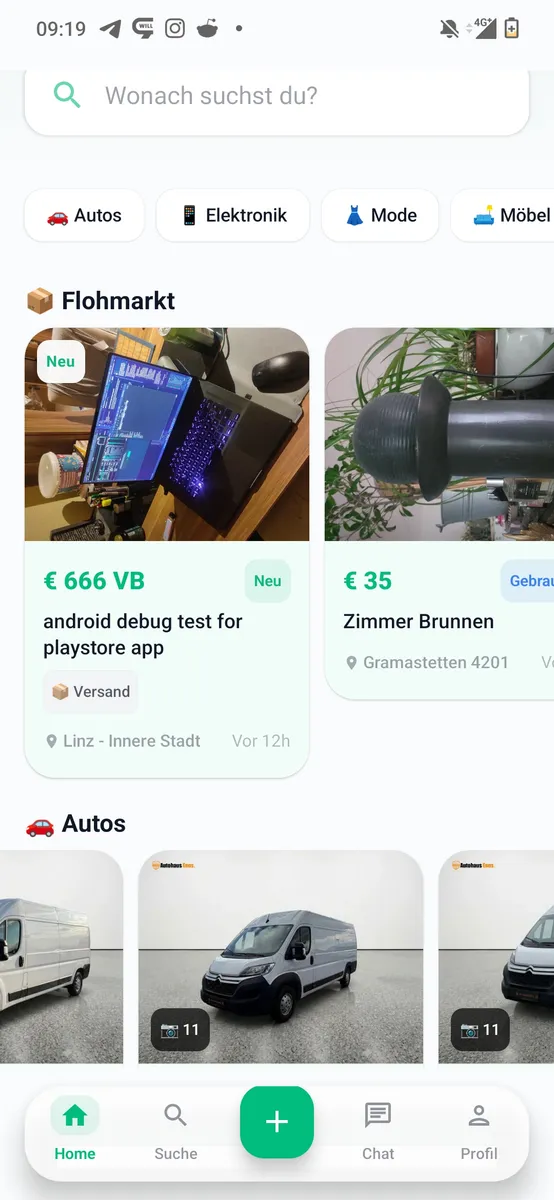554x1200 pixels.
Task: Tap the magnifier icon in search bar
Action: click(67, 95)
